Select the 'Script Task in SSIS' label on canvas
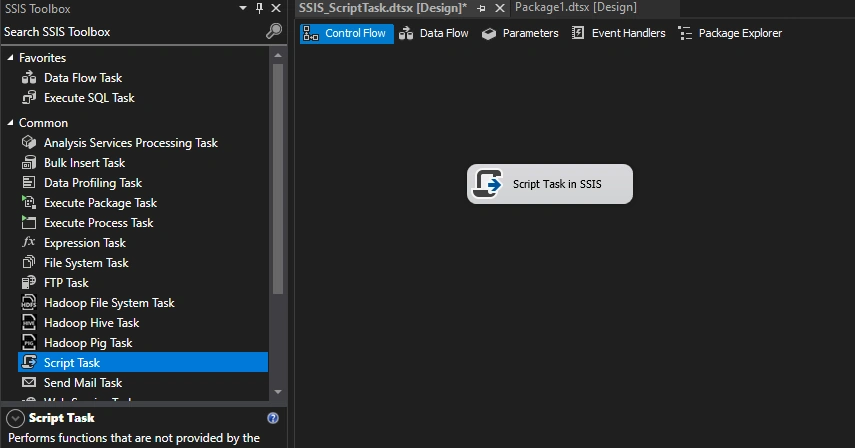 (x=557, y=184)
